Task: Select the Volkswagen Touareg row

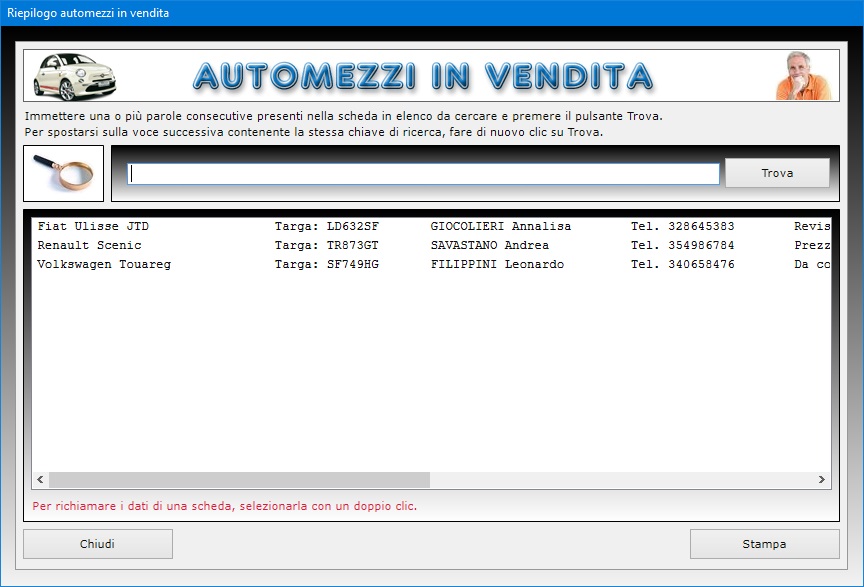Action: pos(431,265)
